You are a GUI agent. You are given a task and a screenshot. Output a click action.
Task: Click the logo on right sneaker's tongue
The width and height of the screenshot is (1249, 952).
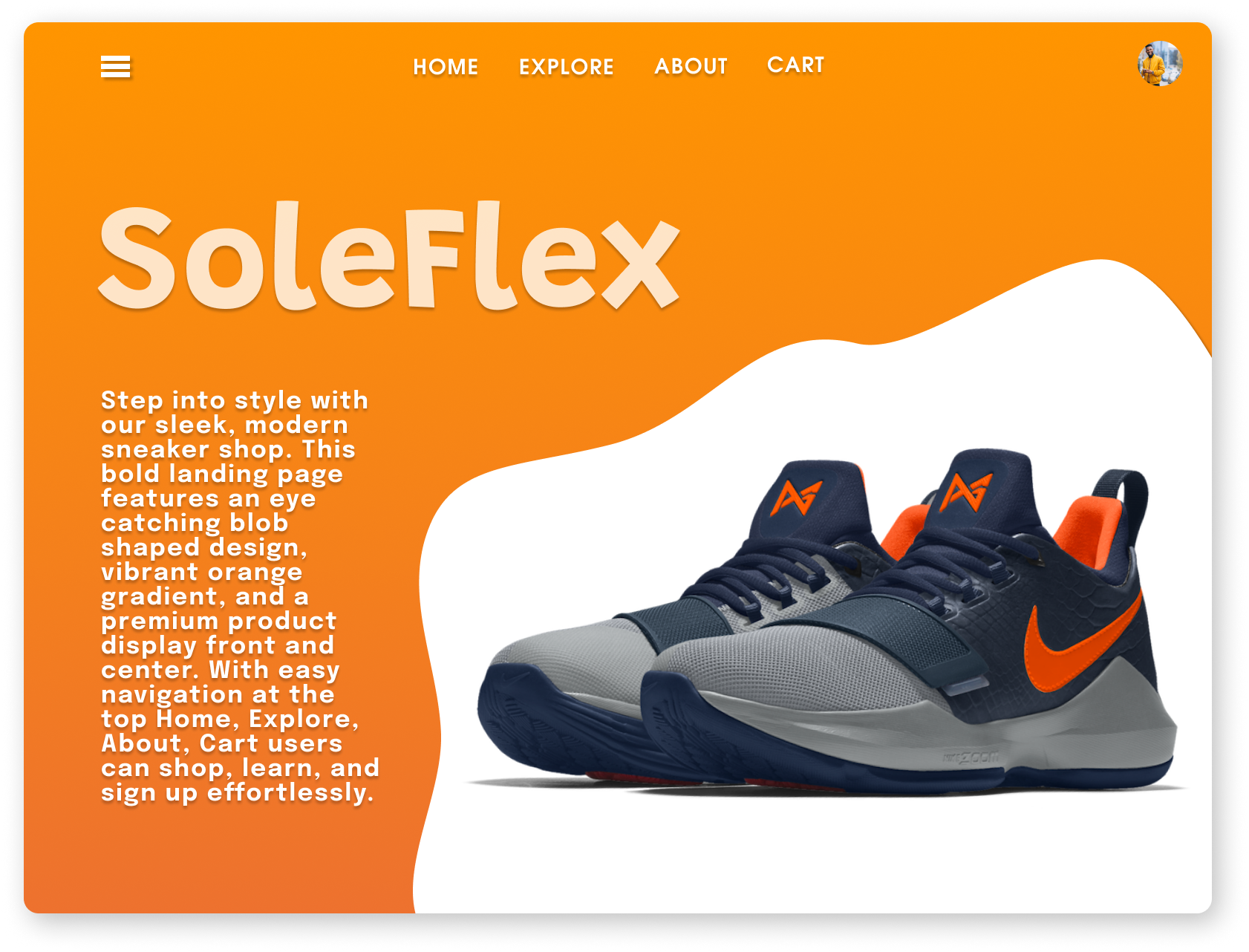pos(965,492)
